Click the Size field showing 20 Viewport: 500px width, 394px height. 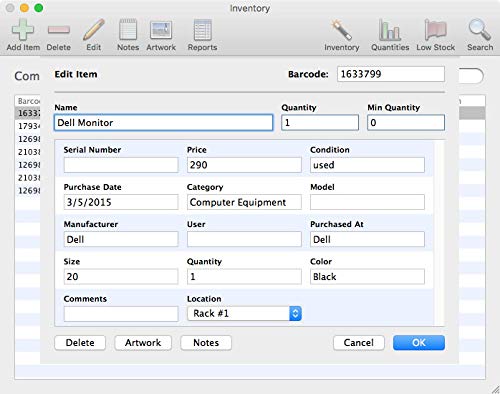point(121,277)
